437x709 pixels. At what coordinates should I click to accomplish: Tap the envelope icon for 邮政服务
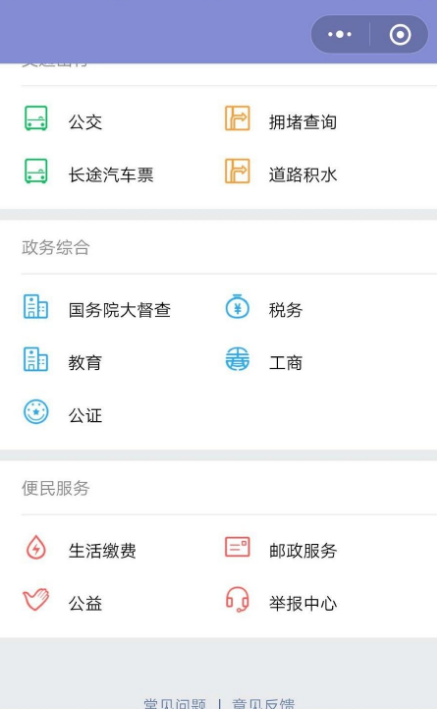(x=238, y=547)
